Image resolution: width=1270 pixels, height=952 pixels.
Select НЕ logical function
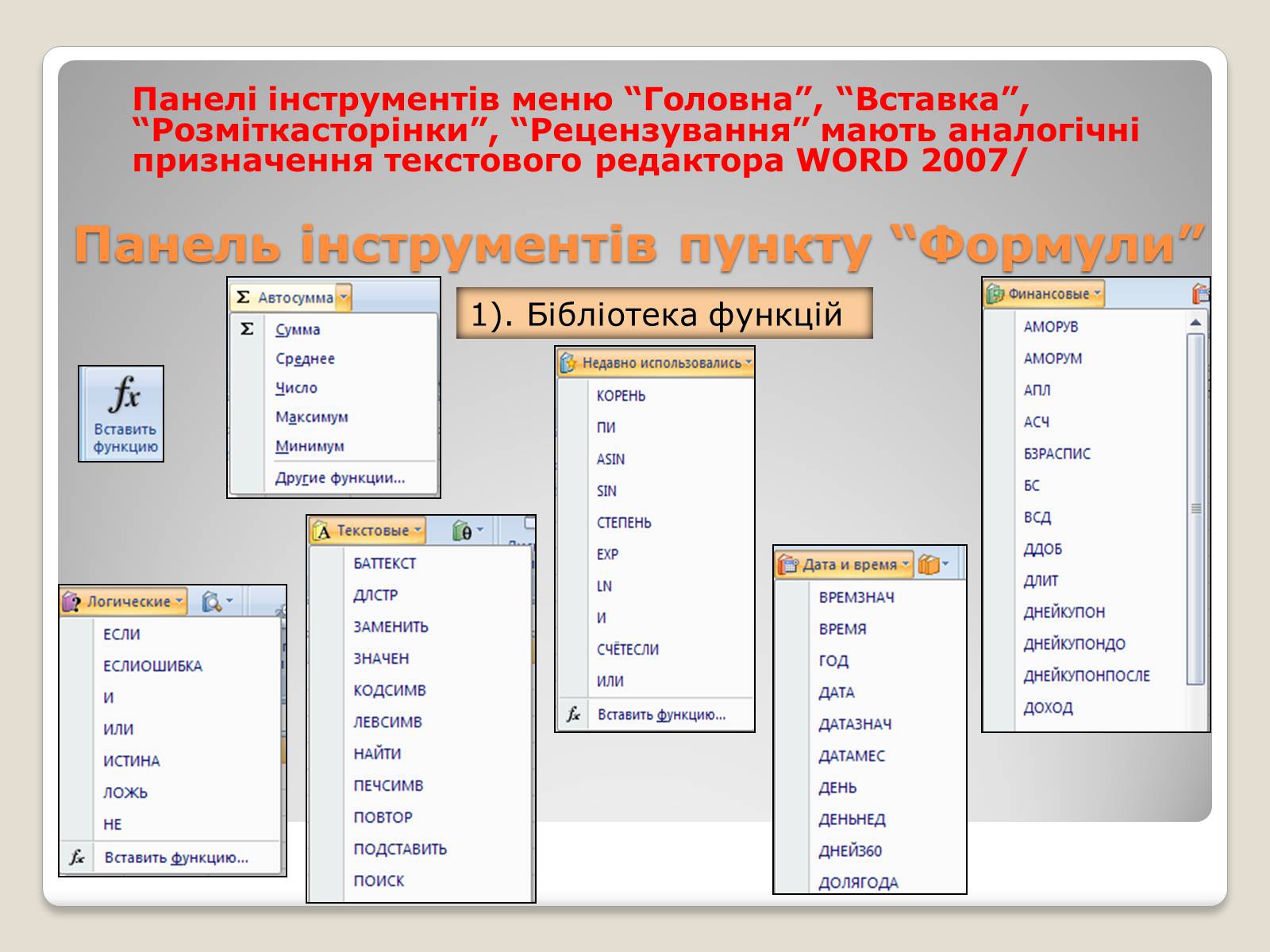coord(112,825)
